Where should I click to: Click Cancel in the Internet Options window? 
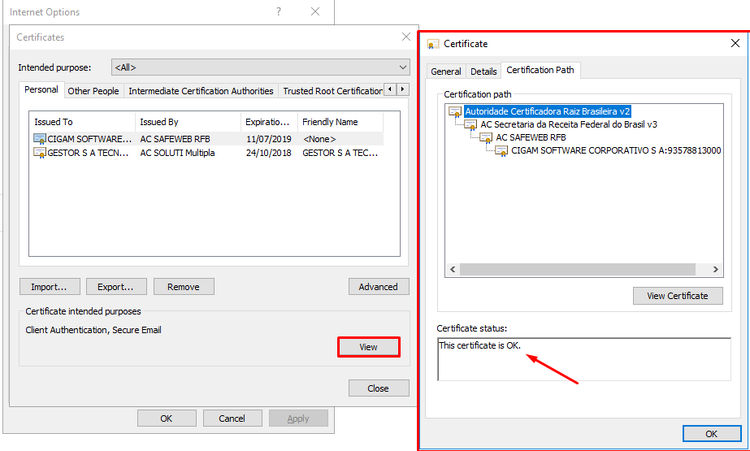tap(232, 418)
